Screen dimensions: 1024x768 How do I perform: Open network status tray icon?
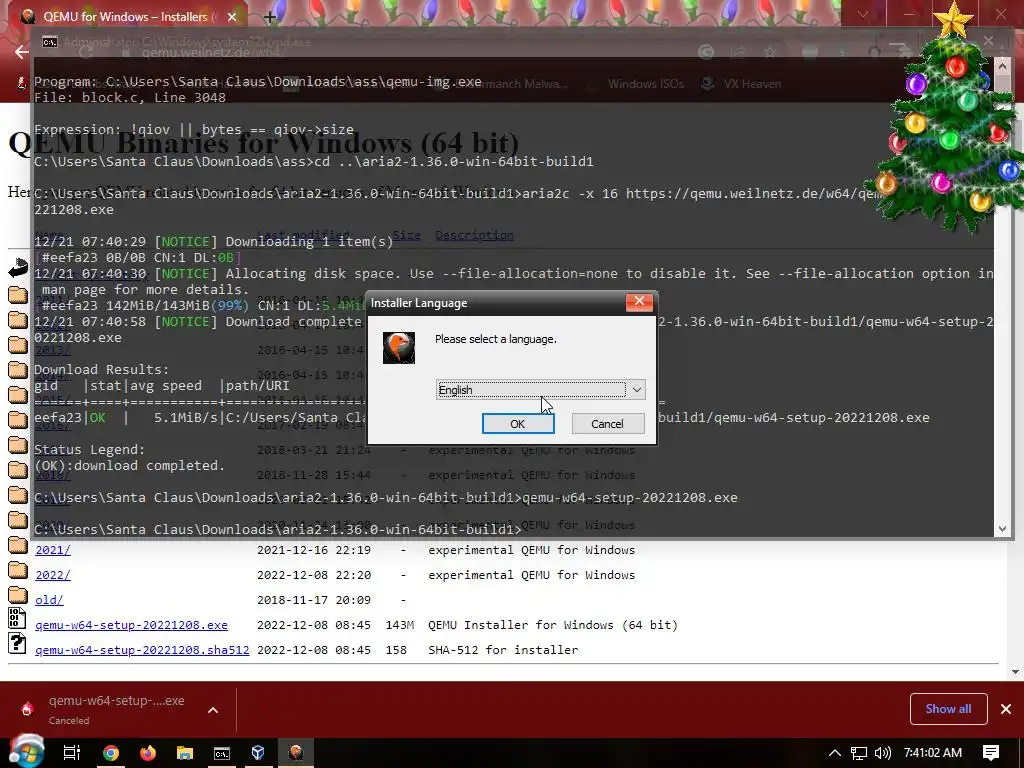click(x=859, y=753)
